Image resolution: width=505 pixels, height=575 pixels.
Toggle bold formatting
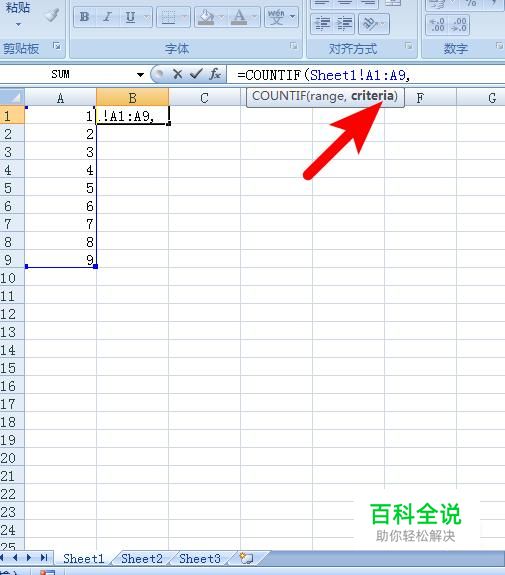pyautogui.click(x=84, y=17)
